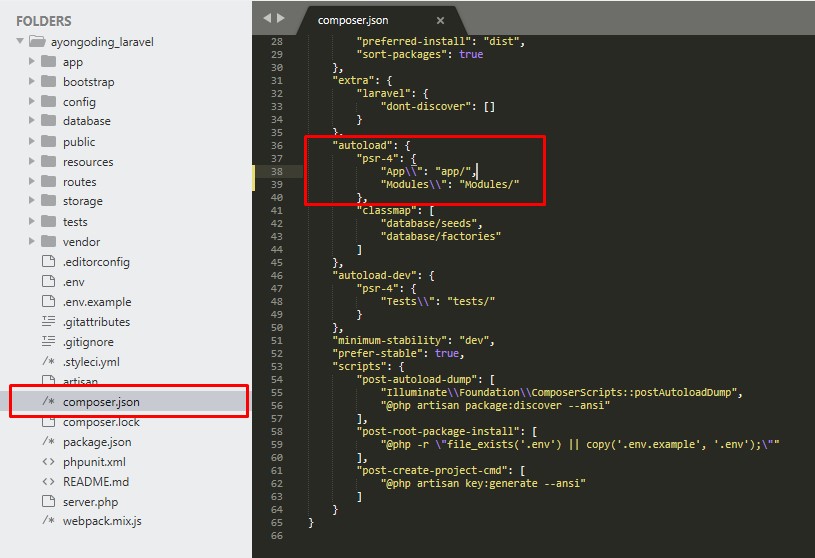The height and width of the screenshot is (558, 815).
Task: Open README.md in the sidebar
Action: [96, 482]
